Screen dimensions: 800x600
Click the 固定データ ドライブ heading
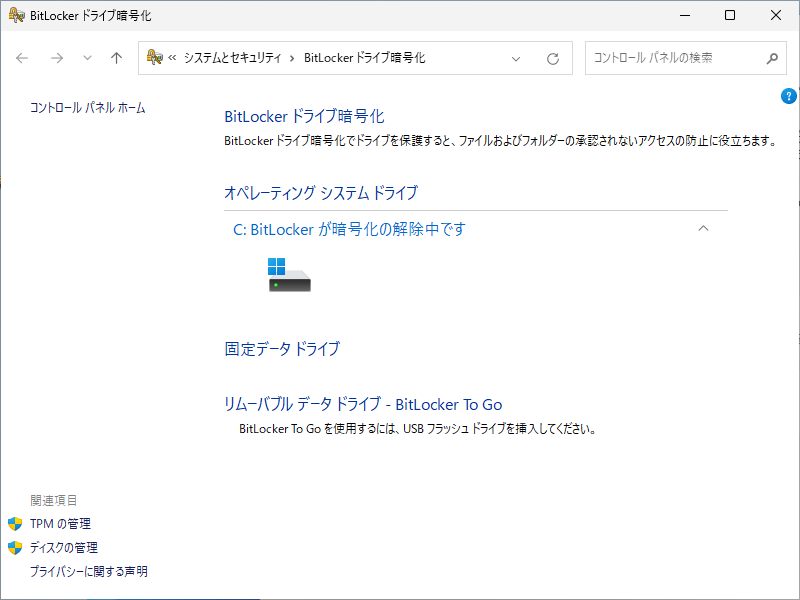pos(282,349)
